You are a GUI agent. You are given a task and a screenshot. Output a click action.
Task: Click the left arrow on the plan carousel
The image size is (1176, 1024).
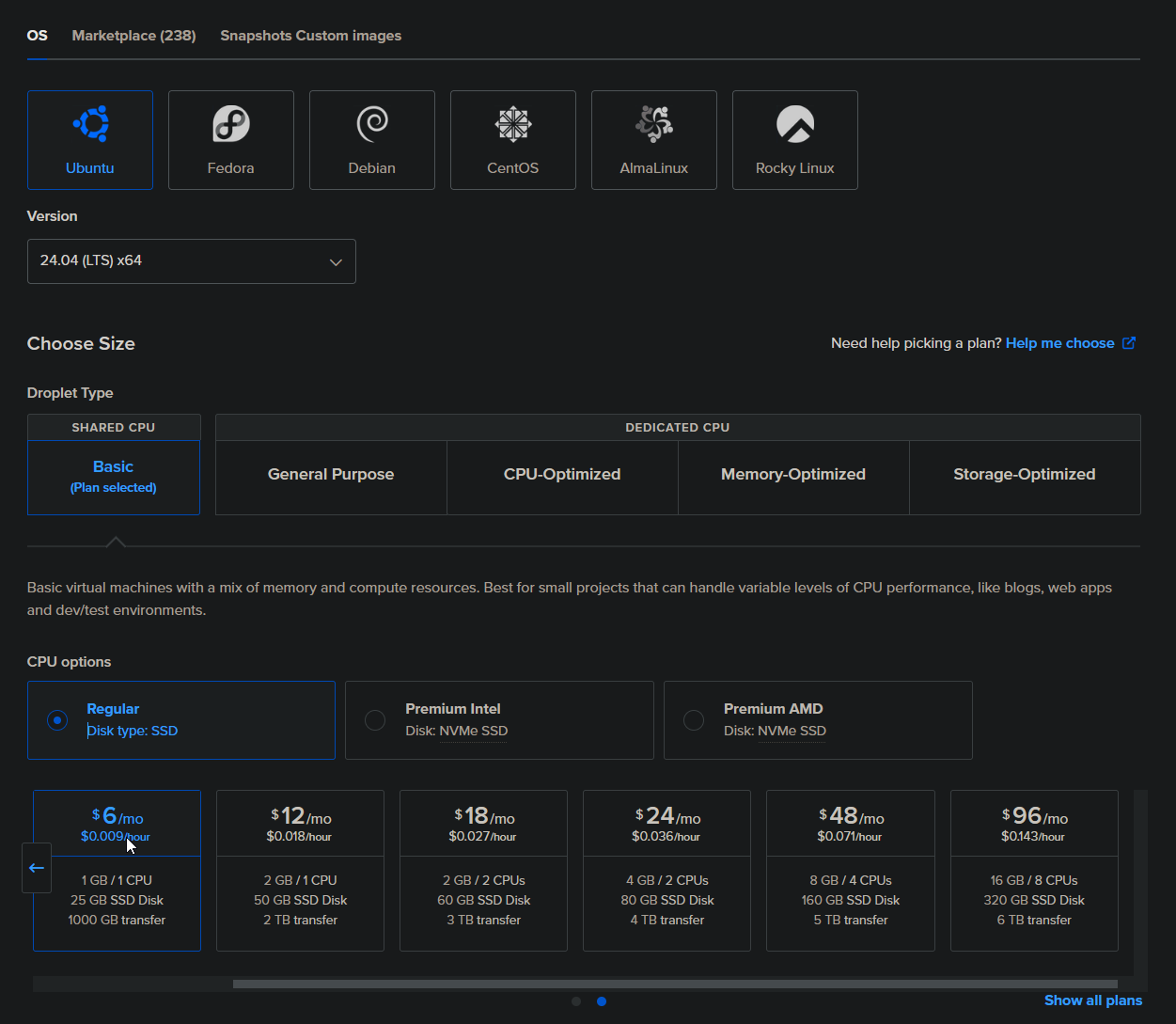tap(36, 867)
